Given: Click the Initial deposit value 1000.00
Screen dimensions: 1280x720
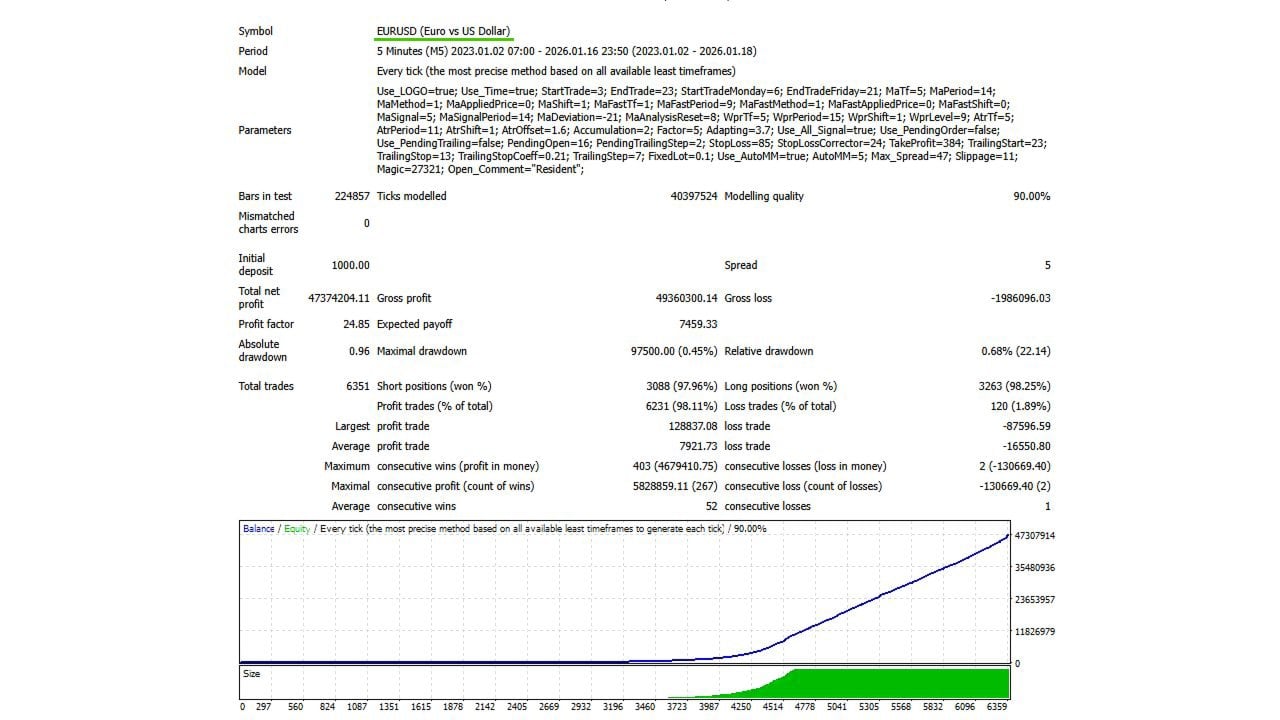Looking at the screenshot, I should (351, 265).
